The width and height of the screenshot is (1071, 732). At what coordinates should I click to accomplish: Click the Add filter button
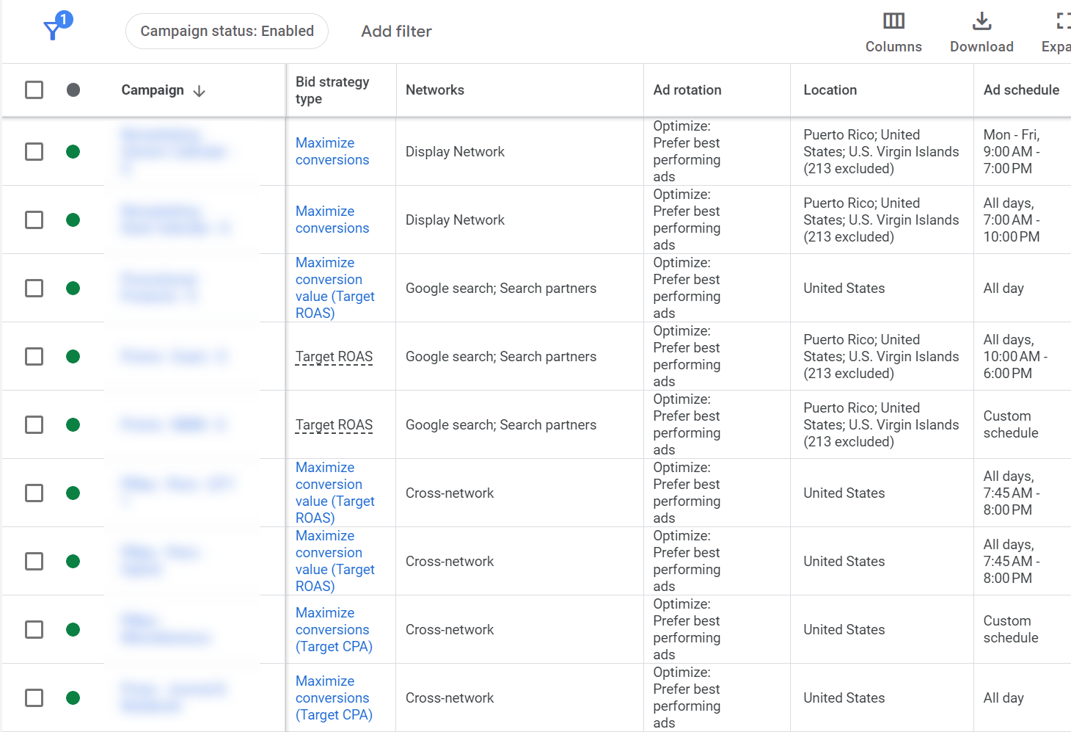click(396, 31)
